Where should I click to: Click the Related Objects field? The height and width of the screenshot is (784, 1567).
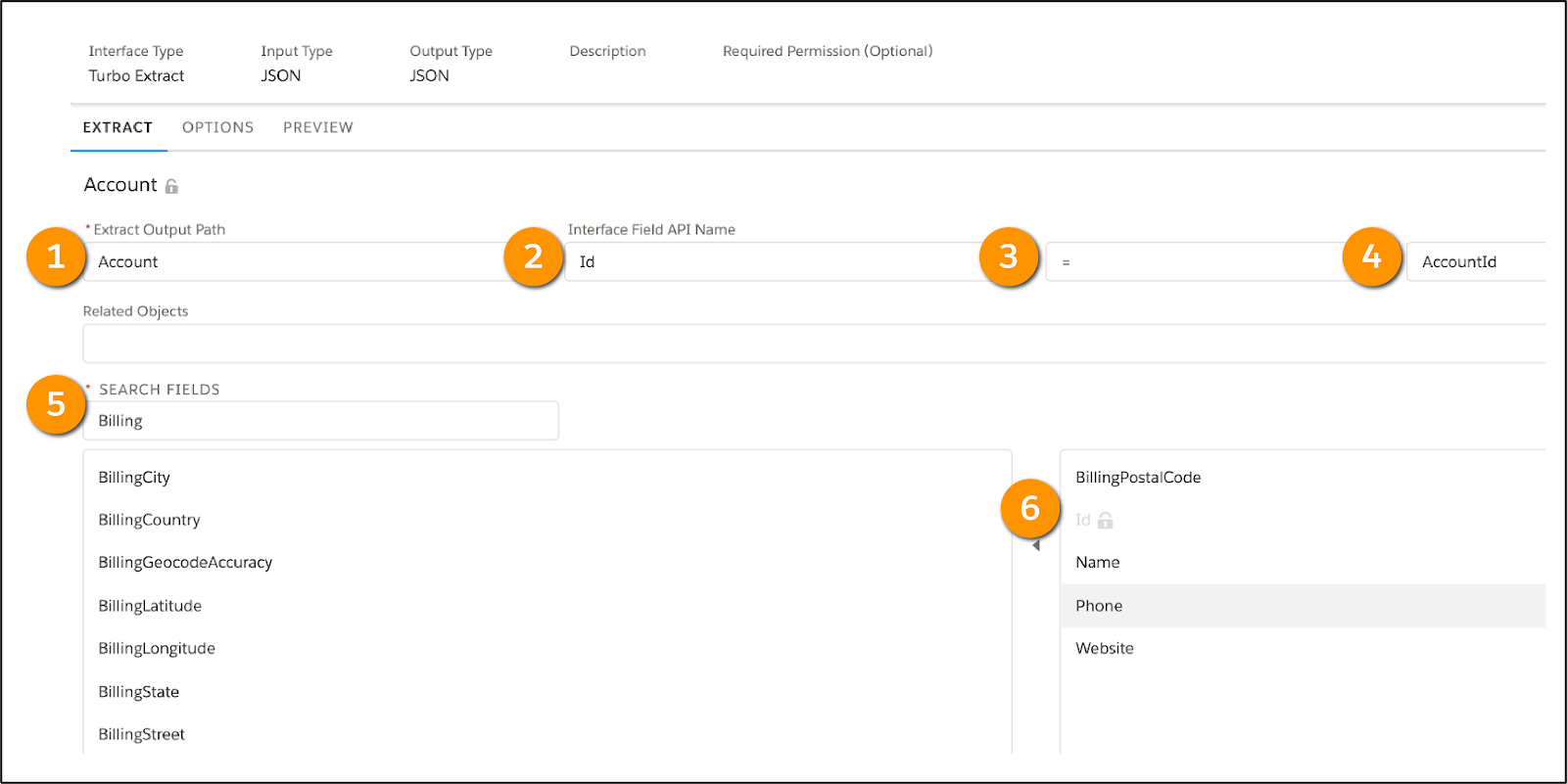(x=815, y=344)
